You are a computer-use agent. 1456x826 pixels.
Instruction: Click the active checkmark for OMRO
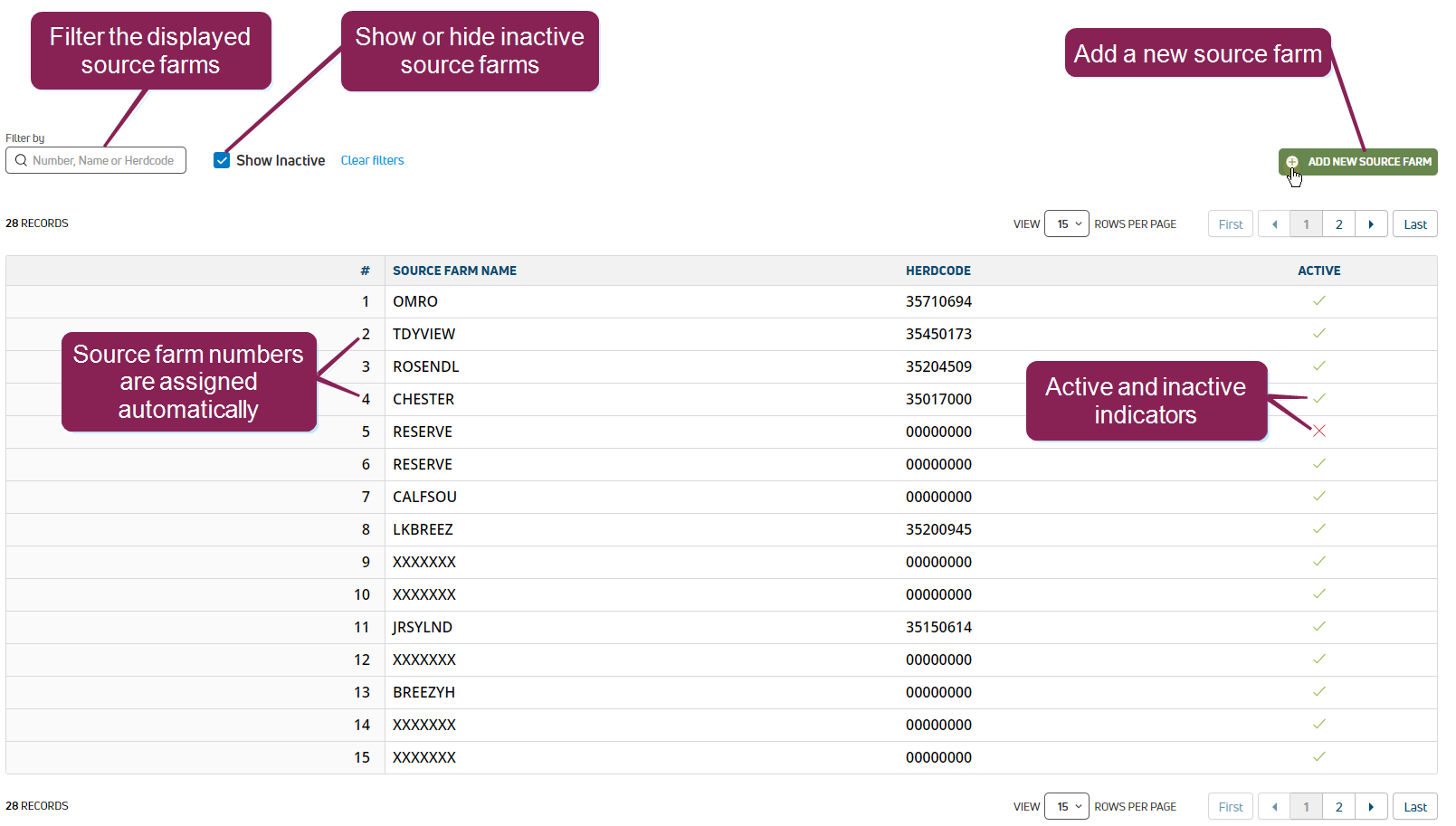(1318, 301)
